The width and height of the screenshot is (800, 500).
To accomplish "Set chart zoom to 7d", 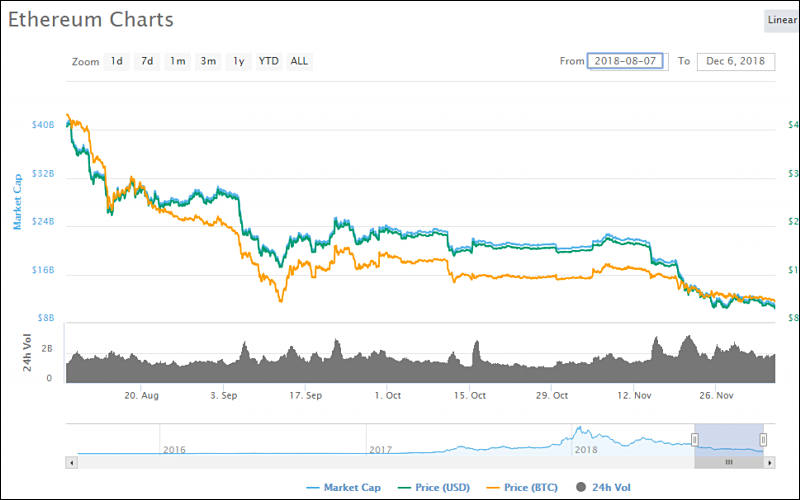I will point(147,61).
